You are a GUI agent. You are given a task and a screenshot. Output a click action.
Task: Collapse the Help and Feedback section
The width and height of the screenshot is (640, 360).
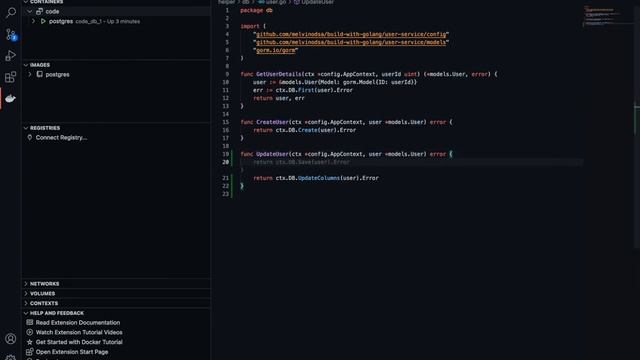coord(26,313)
